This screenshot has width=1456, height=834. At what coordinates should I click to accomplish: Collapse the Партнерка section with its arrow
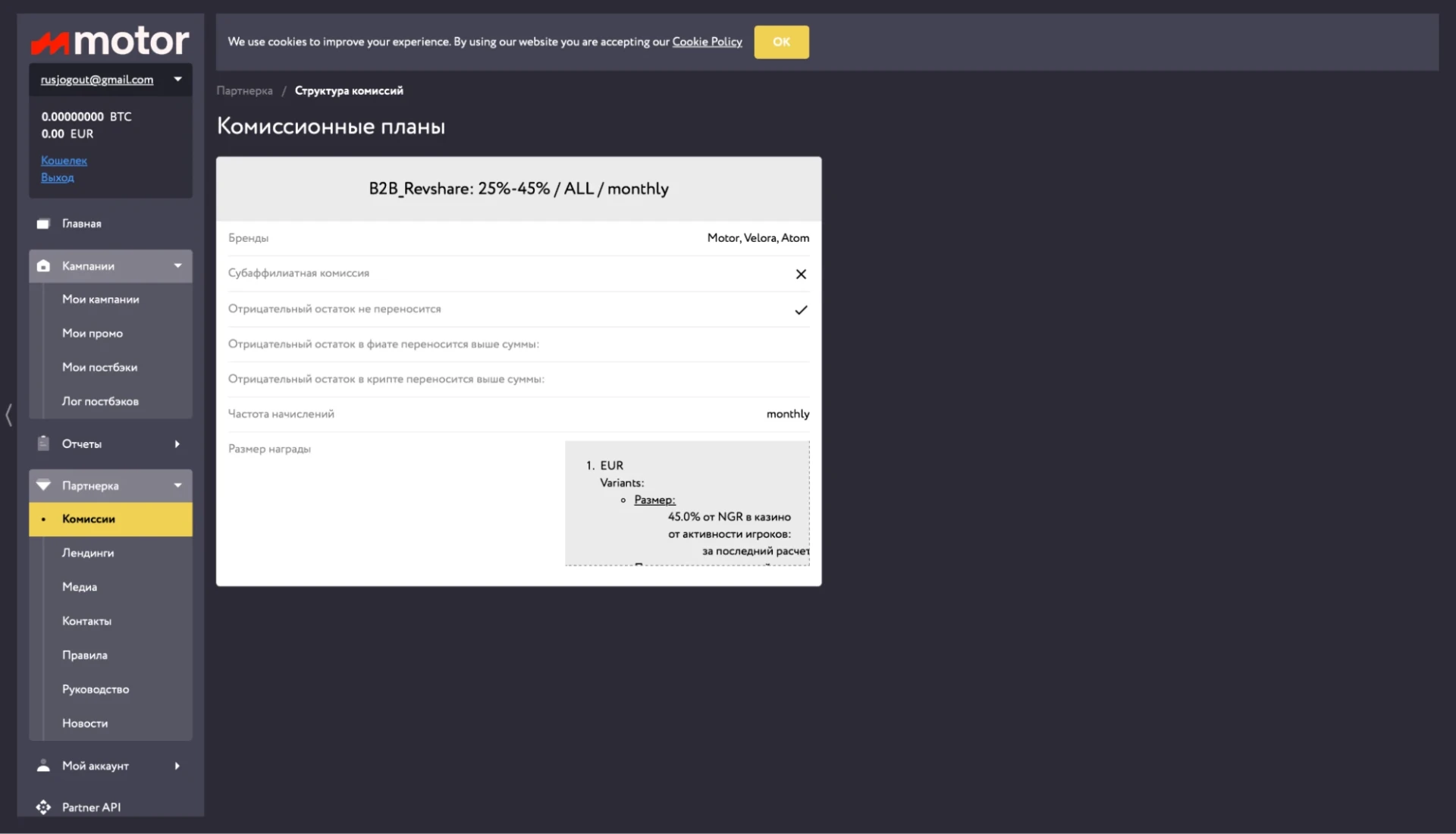coord(177,485)
